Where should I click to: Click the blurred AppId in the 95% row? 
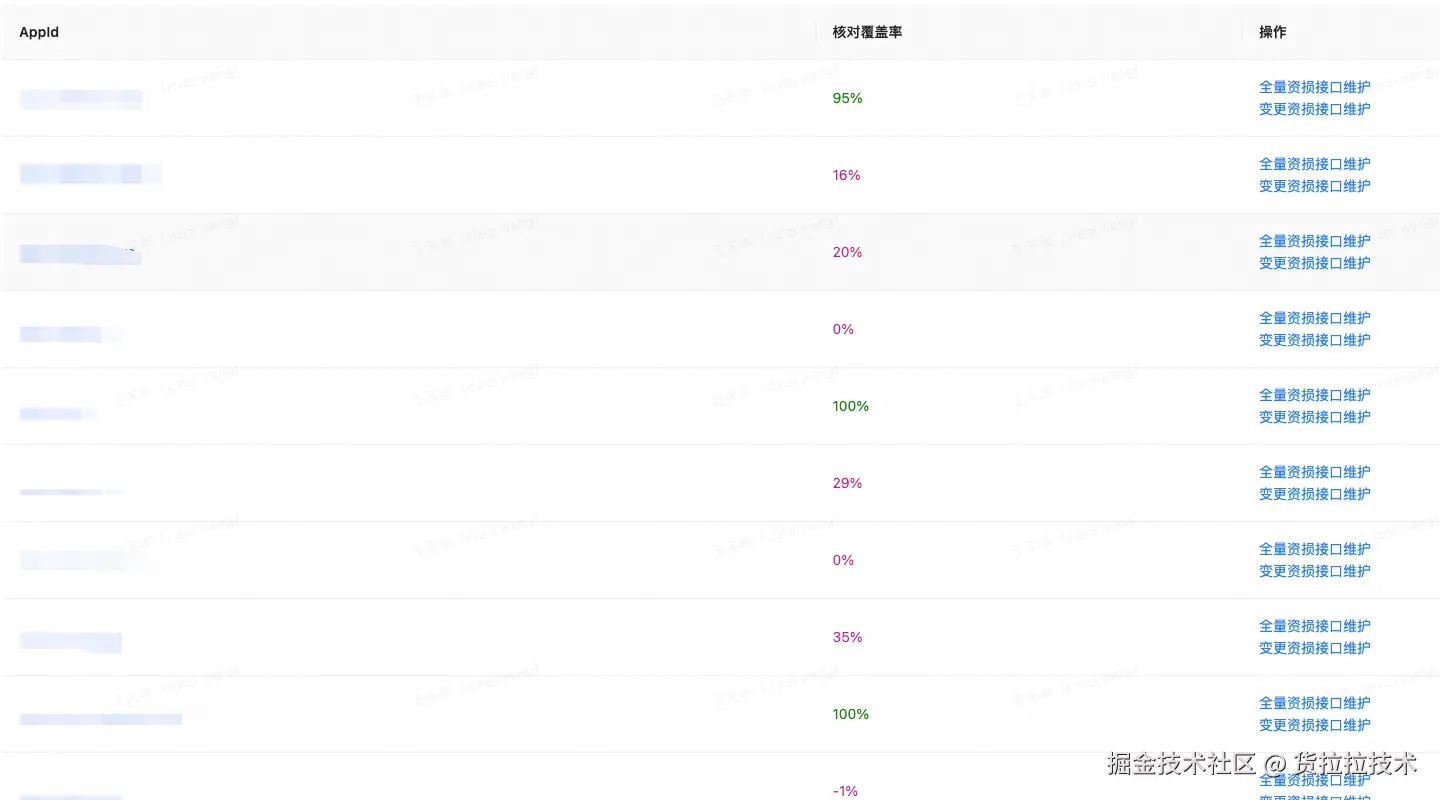[80, 98]
